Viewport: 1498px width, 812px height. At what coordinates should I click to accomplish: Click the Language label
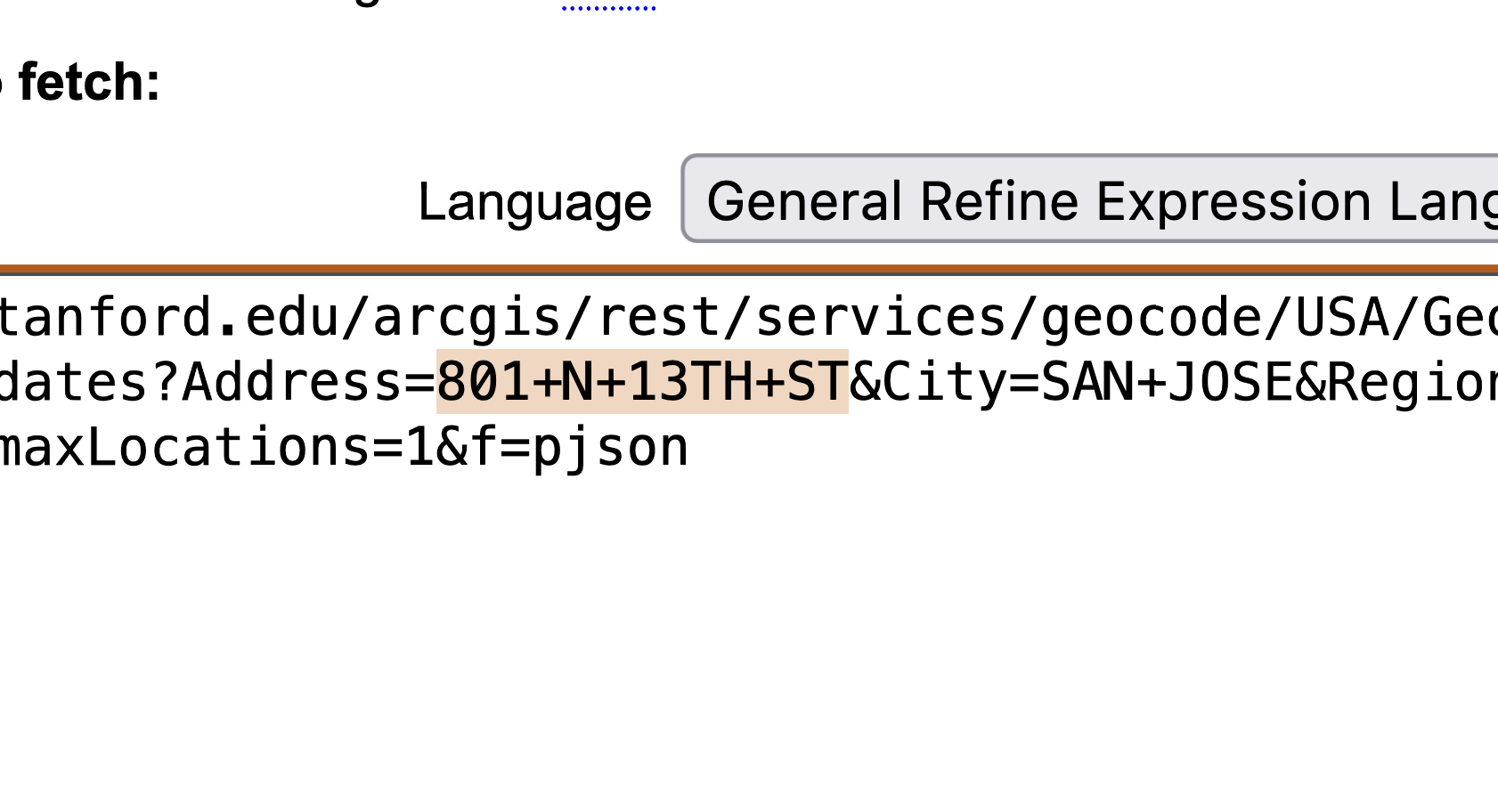534,202
